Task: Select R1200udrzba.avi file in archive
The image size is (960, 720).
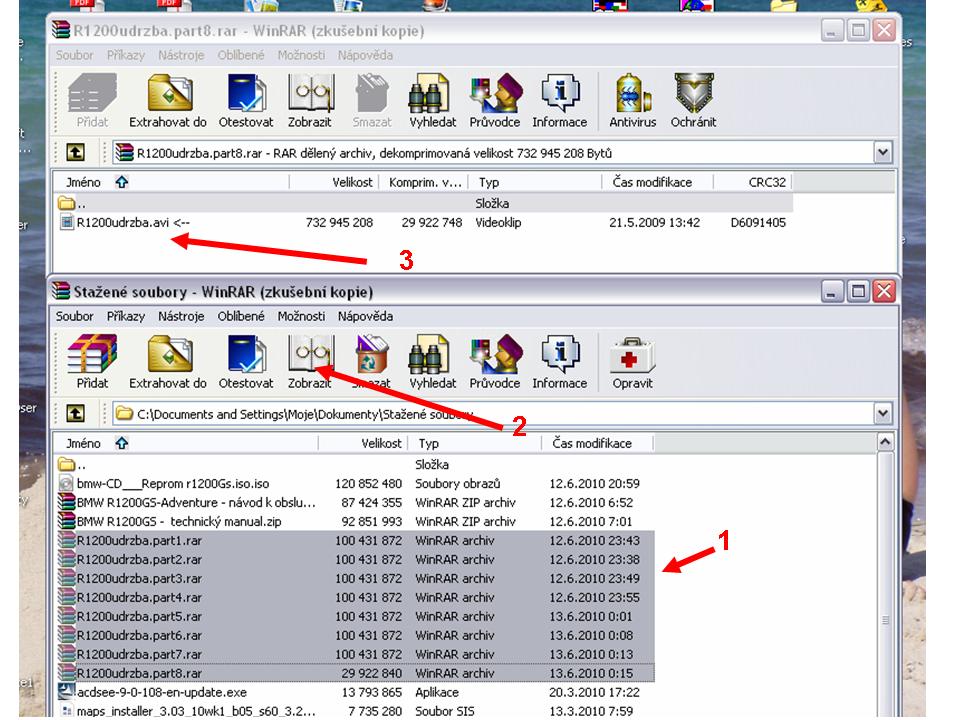Action: (x=422, y=223)
